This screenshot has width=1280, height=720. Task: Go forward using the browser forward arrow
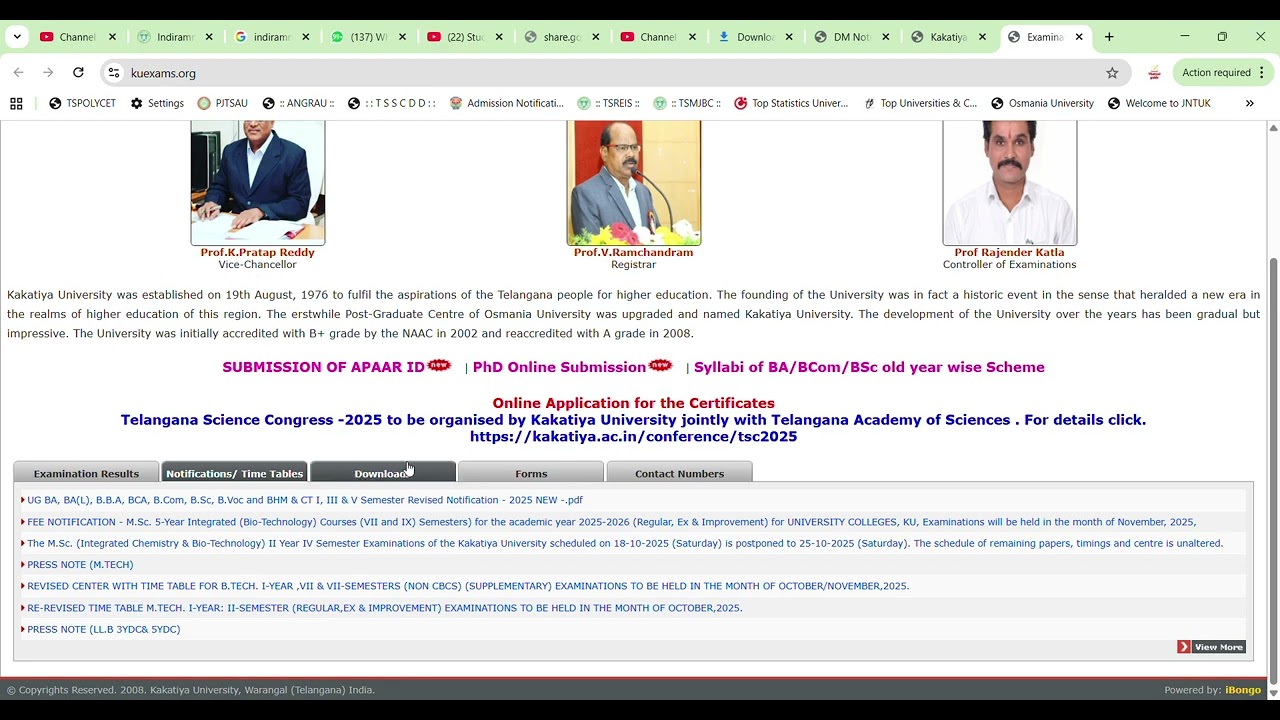pos(48,73)
